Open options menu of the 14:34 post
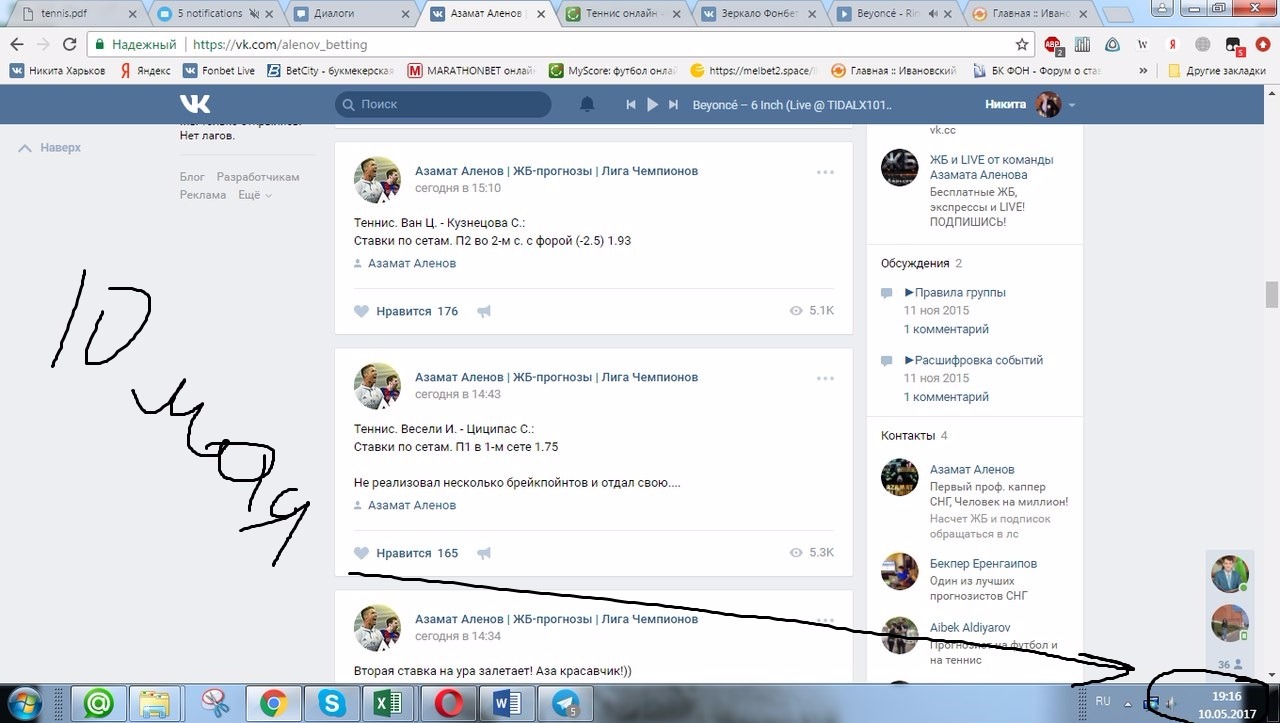Screen dimensions: 1280x723 coord(825,620)
